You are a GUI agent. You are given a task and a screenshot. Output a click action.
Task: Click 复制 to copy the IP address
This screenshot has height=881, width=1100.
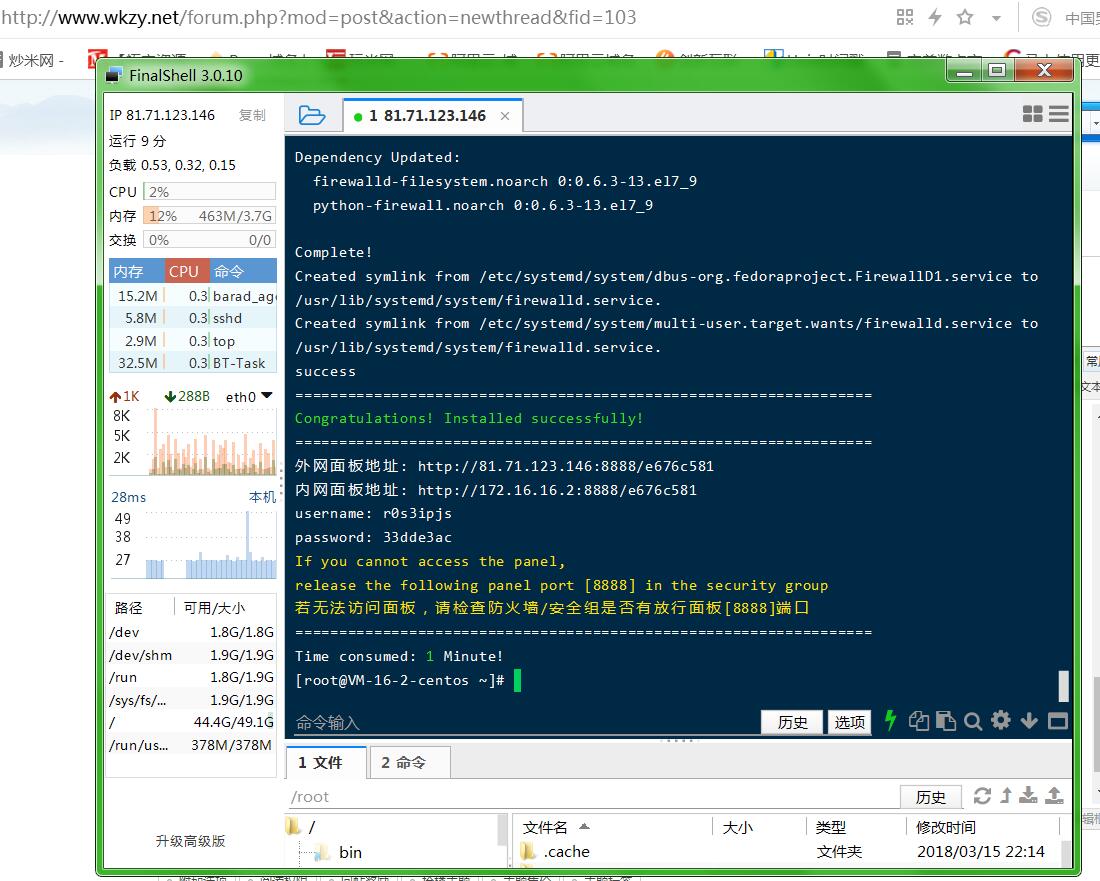point(252,115)
